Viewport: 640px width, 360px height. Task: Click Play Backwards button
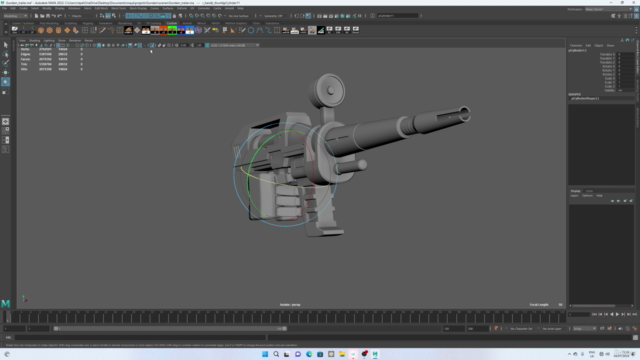click(x=611, y=314)
